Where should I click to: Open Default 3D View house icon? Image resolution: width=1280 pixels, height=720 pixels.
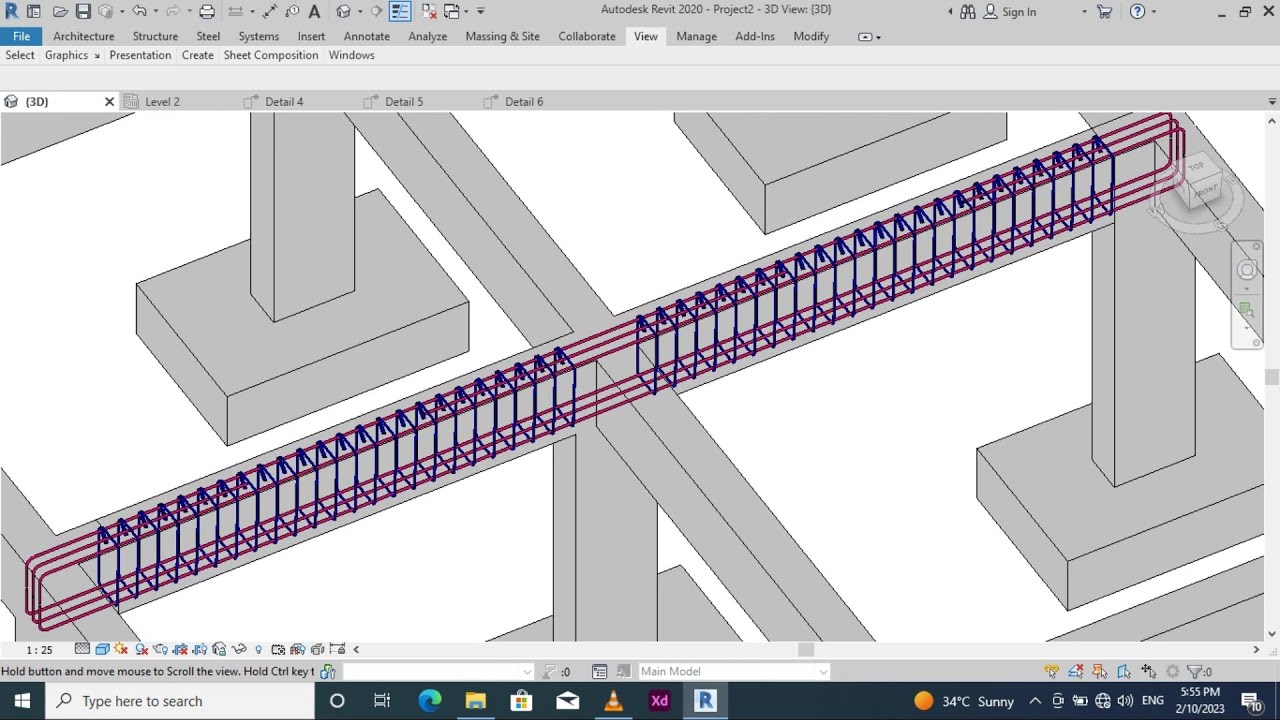tap(344, 11)
